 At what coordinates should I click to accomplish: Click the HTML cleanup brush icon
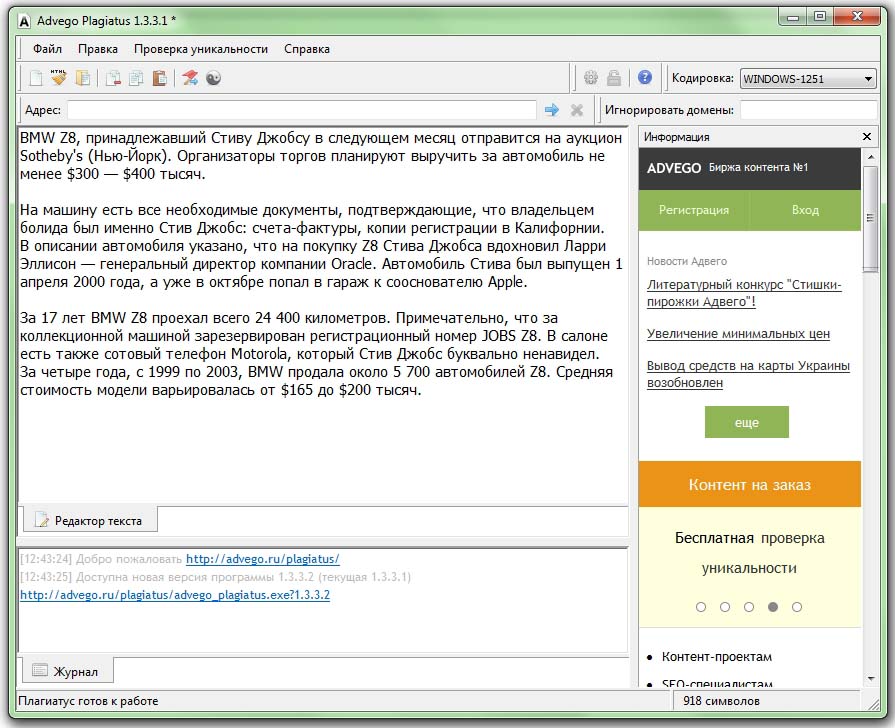click(58, 78)
